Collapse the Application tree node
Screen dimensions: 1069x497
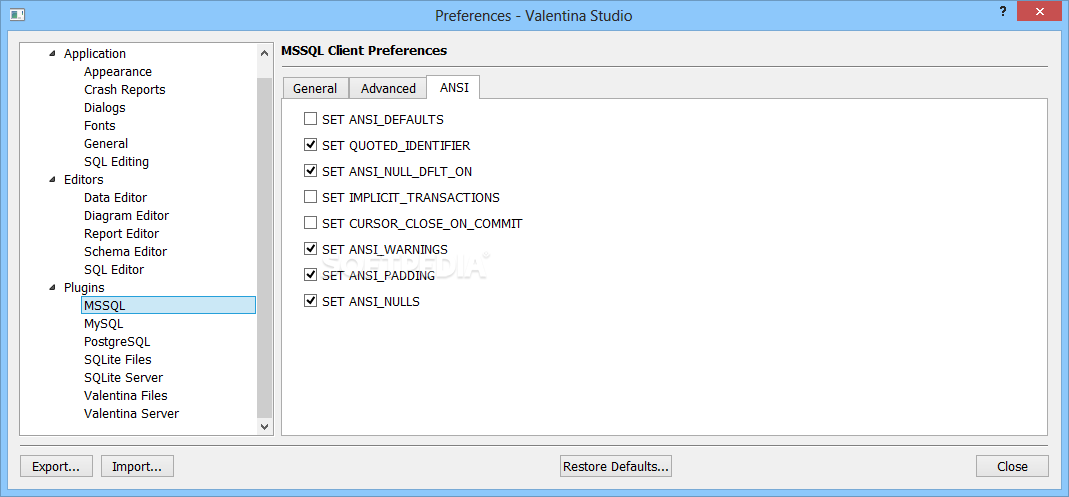53,54
